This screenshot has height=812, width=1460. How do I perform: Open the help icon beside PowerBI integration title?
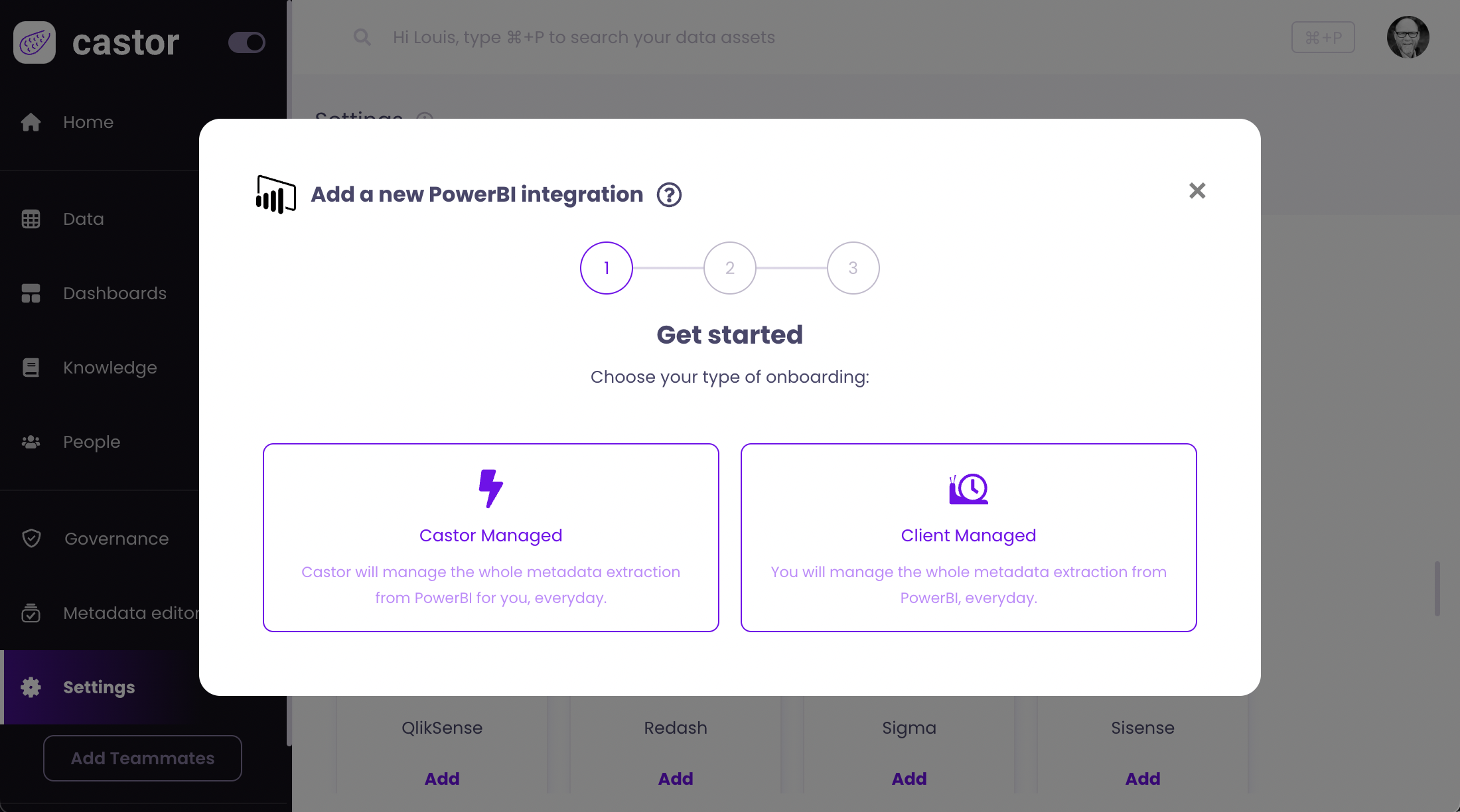(669, 195)
